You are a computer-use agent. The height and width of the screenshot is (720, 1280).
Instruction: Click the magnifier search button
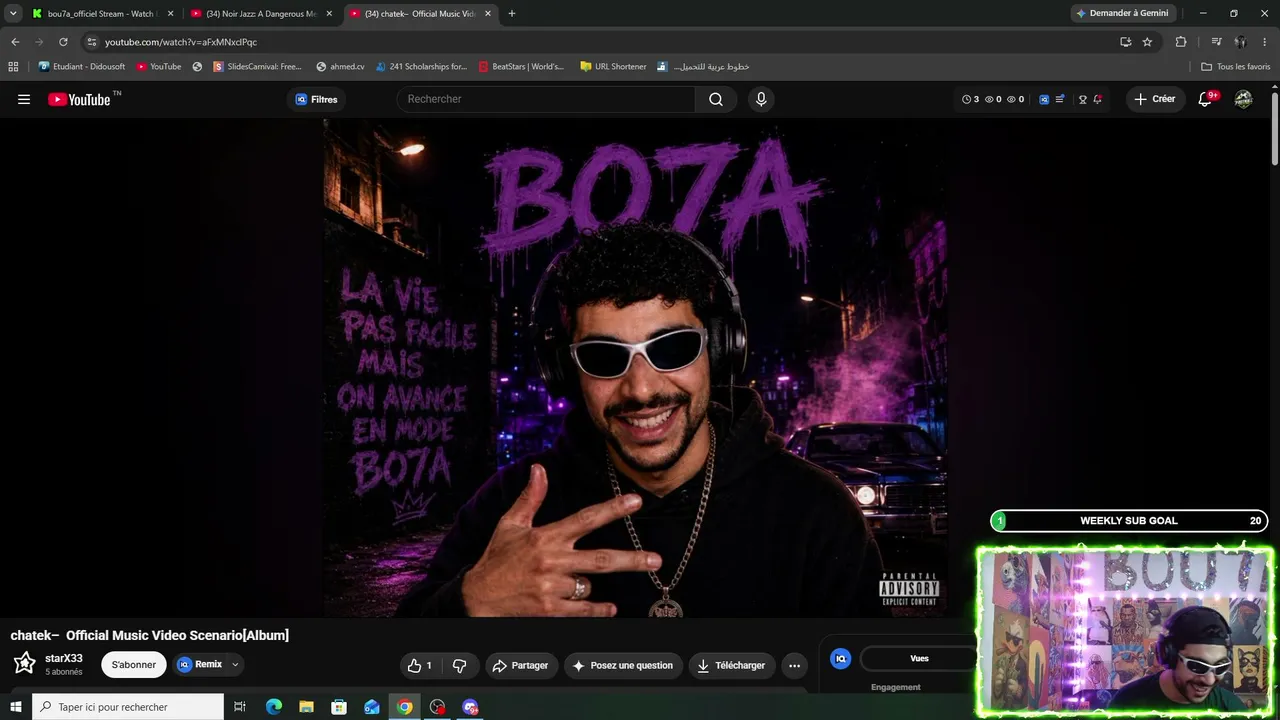pyautogui.click(x=716, y=99)
